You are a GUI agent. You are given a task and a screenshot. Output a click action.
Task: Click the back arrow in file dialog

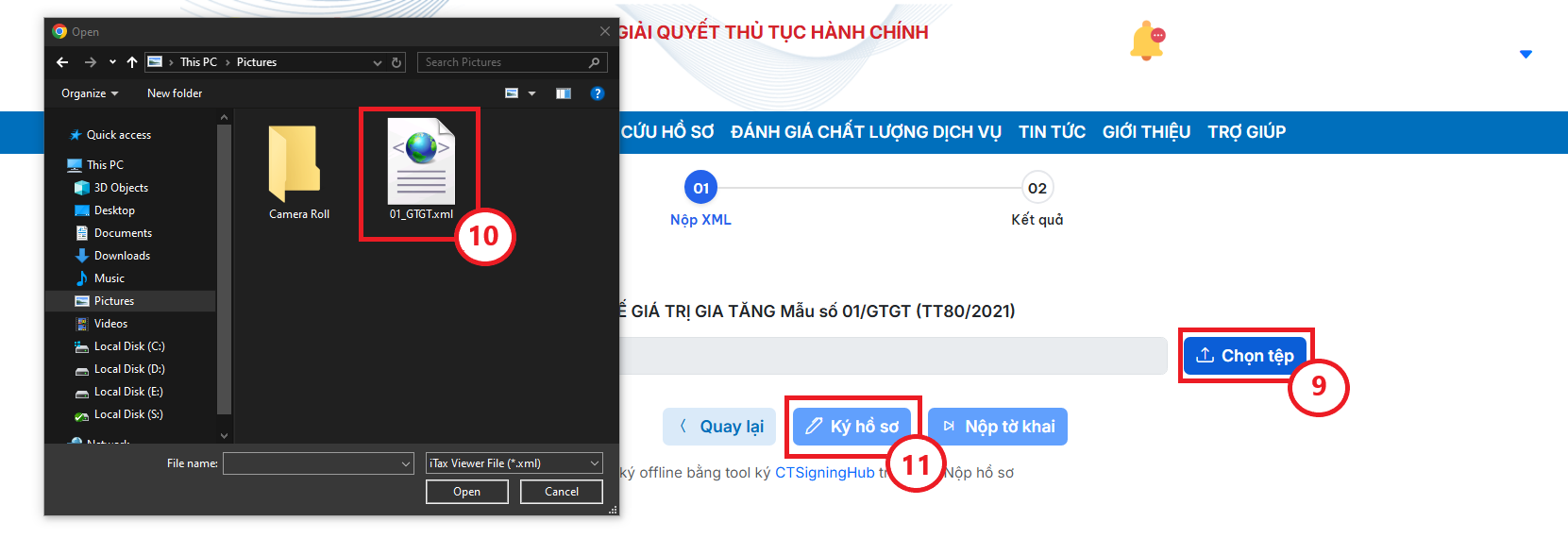pos(62,62)
